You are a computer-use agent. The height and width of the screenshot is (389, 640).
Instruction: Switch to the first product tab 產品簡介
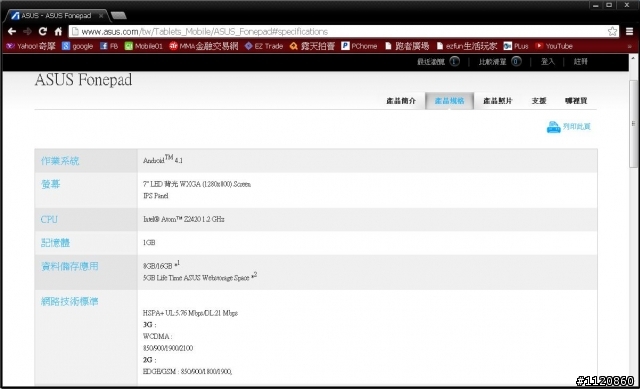coord(401,101)
